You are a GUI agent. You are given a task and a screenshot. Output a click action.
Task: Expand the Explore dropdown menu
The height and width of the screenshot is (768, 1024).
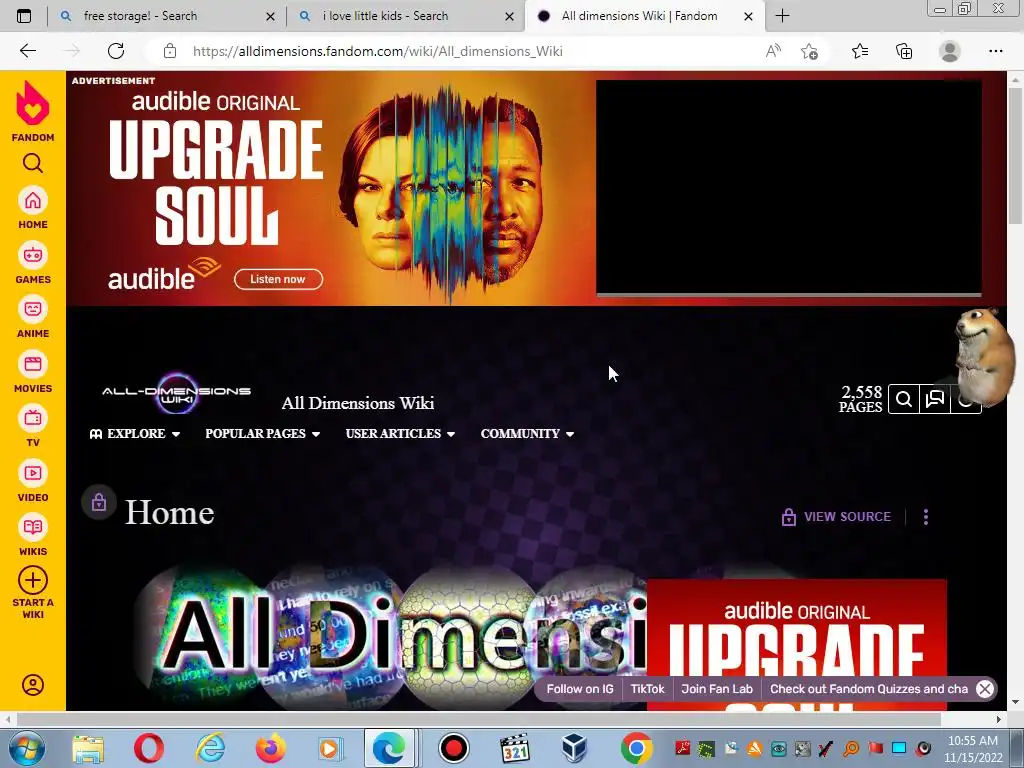(x=135, y=434)
